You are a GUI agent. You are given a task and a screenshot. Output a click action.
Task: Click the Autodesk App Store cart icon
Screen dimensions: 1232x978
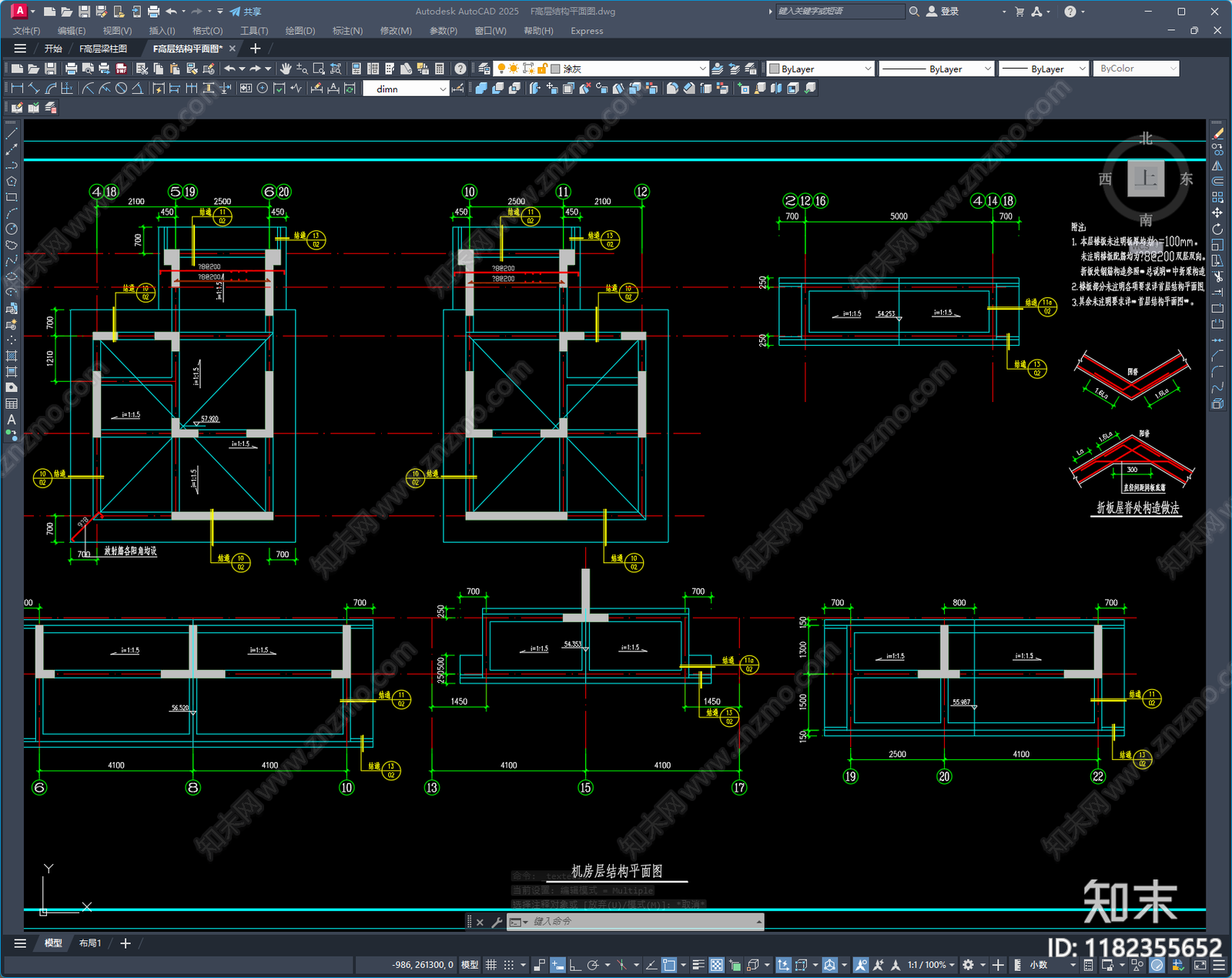tap(1019, 12)
